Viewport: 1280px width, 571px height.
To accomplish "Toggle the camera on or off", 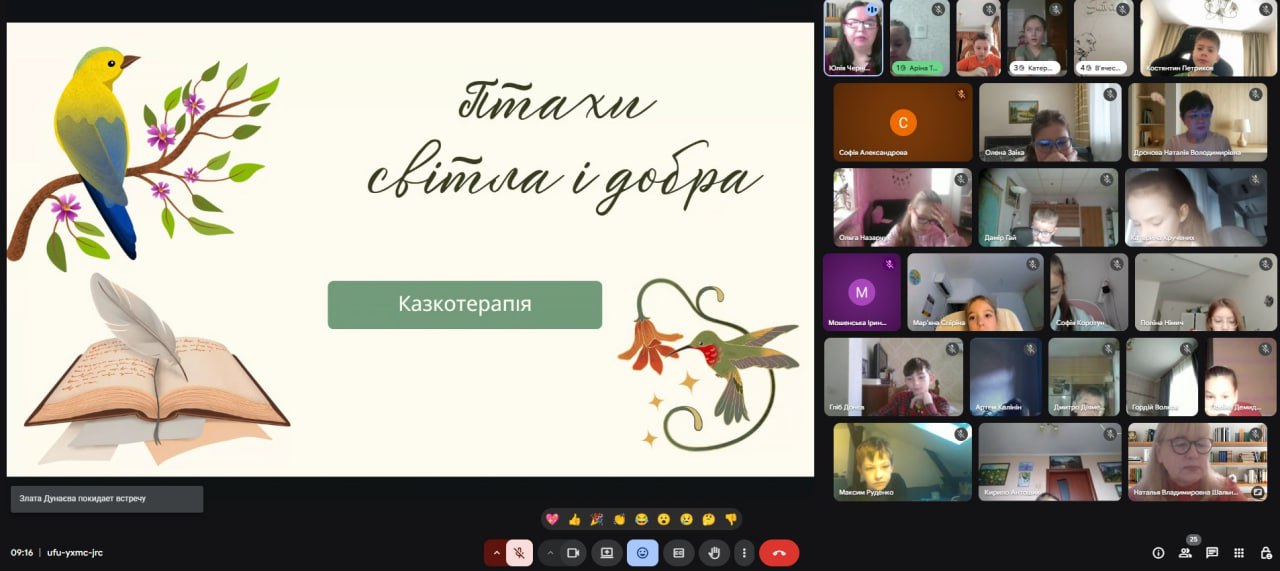I will click(573, 552).
